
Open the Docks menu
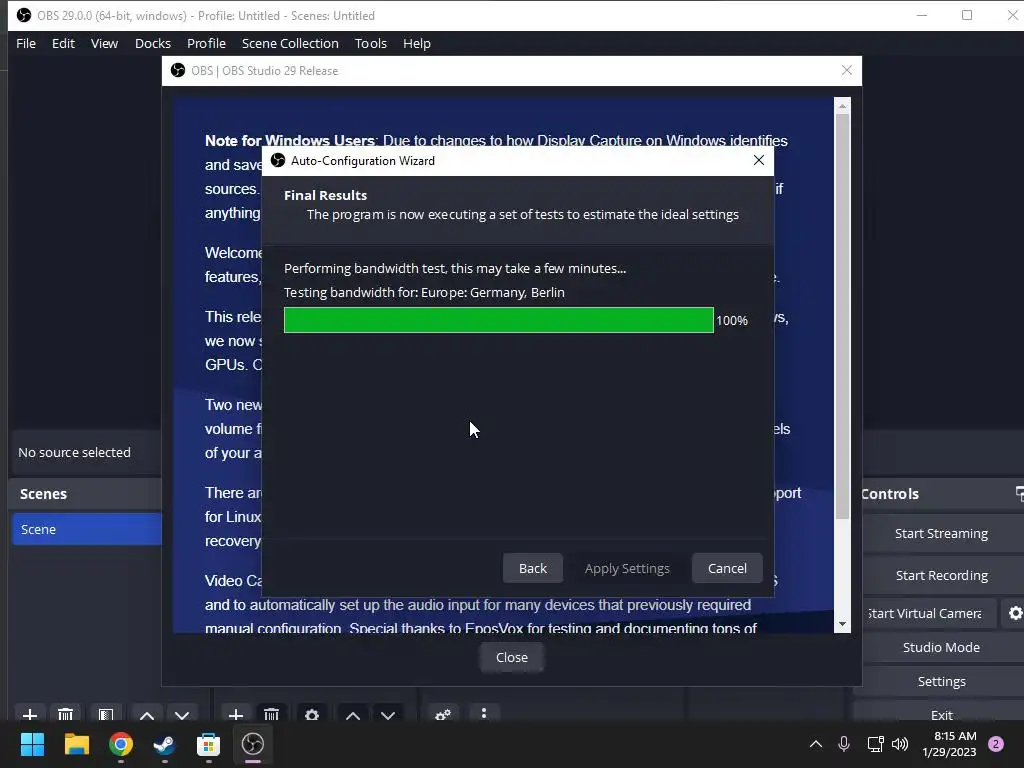(153, 43)
